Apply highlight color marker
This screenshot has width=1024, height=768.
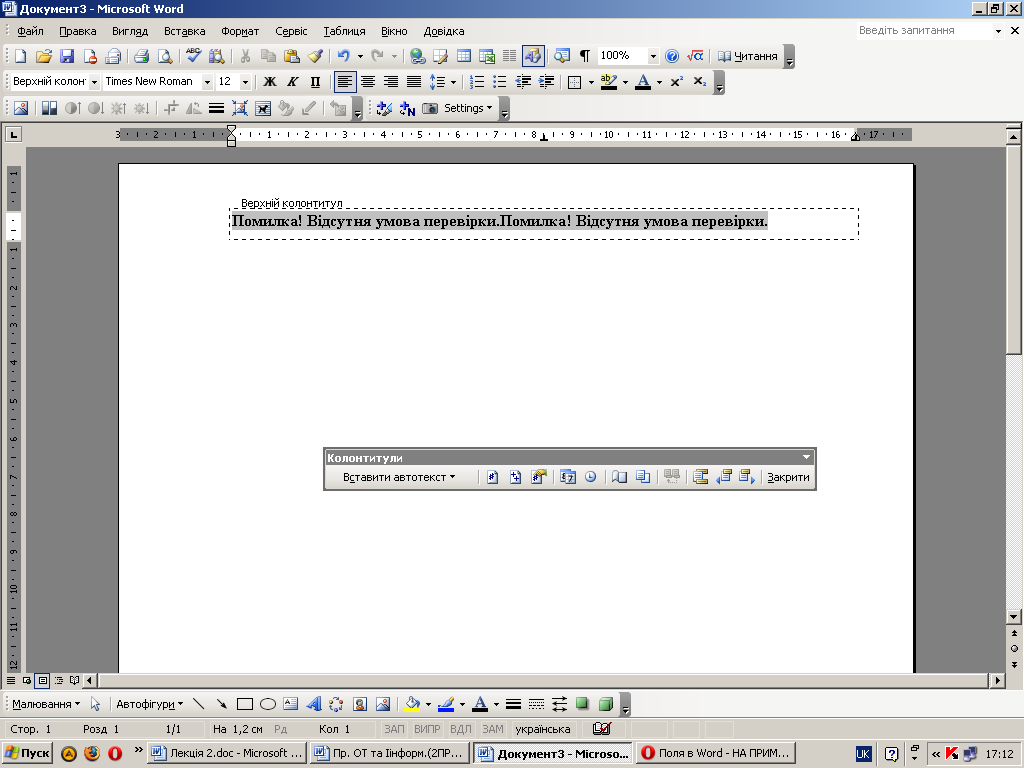pos(609,82)
